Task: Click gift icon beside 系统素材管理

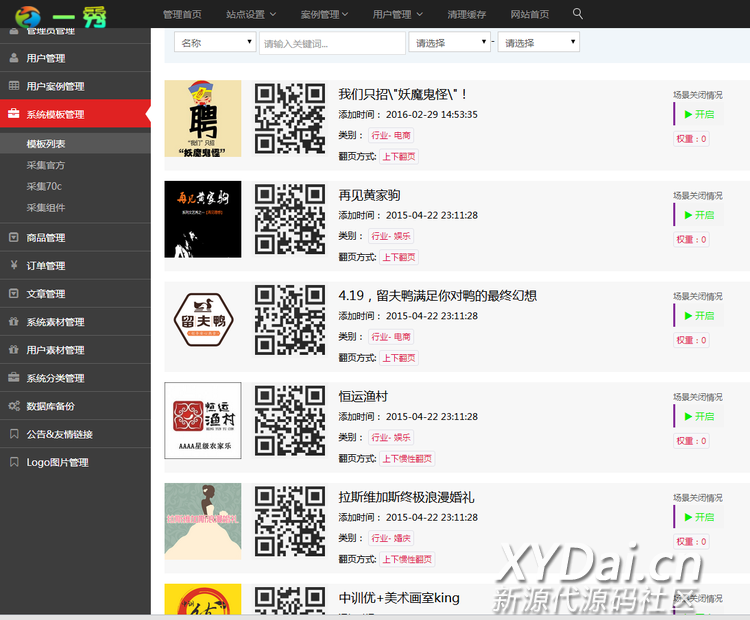Action: click(x=14, y=321)
